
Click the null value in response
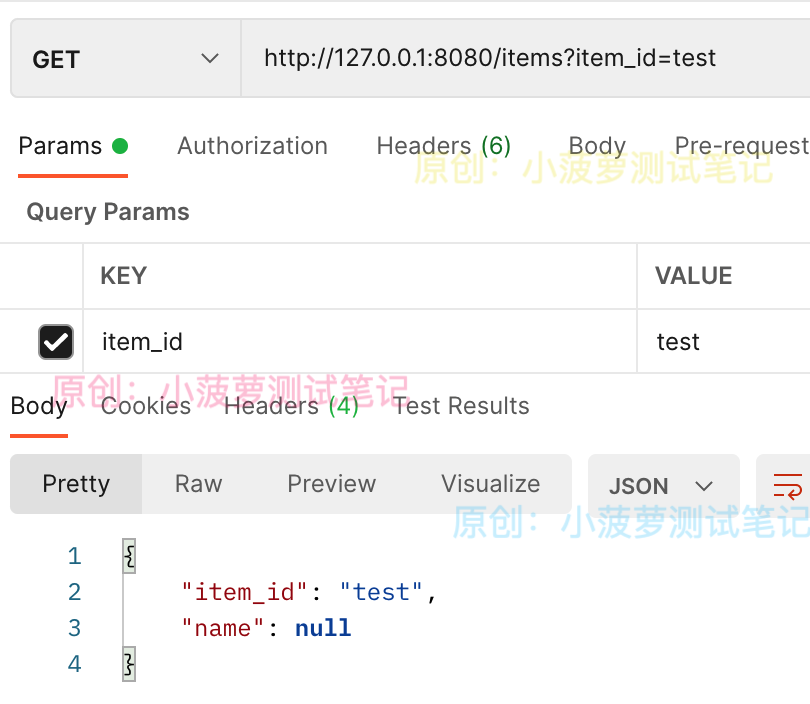[x=323, y=628]
